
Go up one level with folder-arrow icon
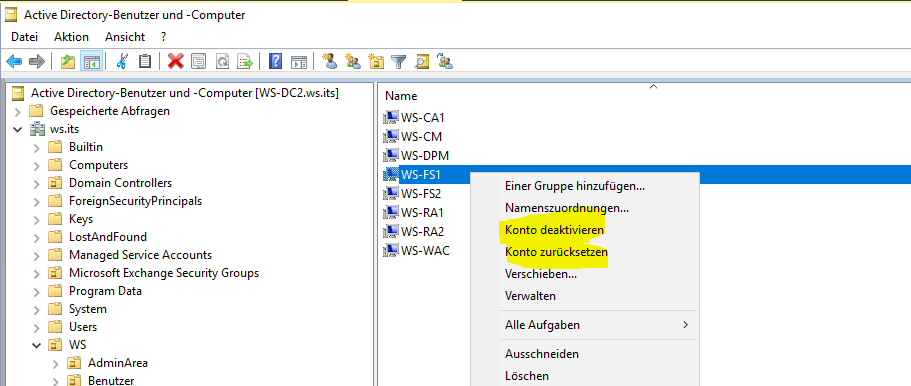pos(68,61)
